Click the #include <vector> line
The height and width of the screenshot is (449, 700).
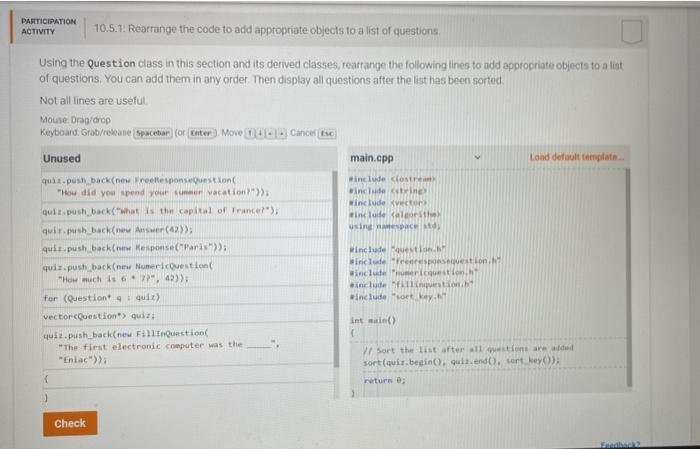click(x=388, y=203)
